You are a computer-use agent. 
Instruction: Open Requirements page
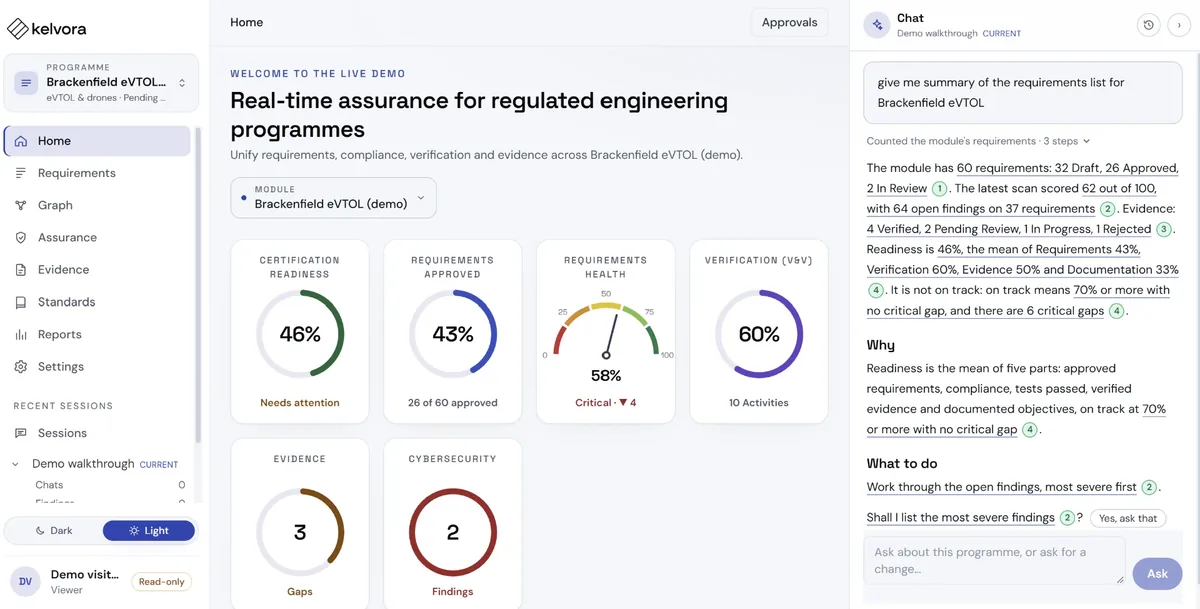97,173
